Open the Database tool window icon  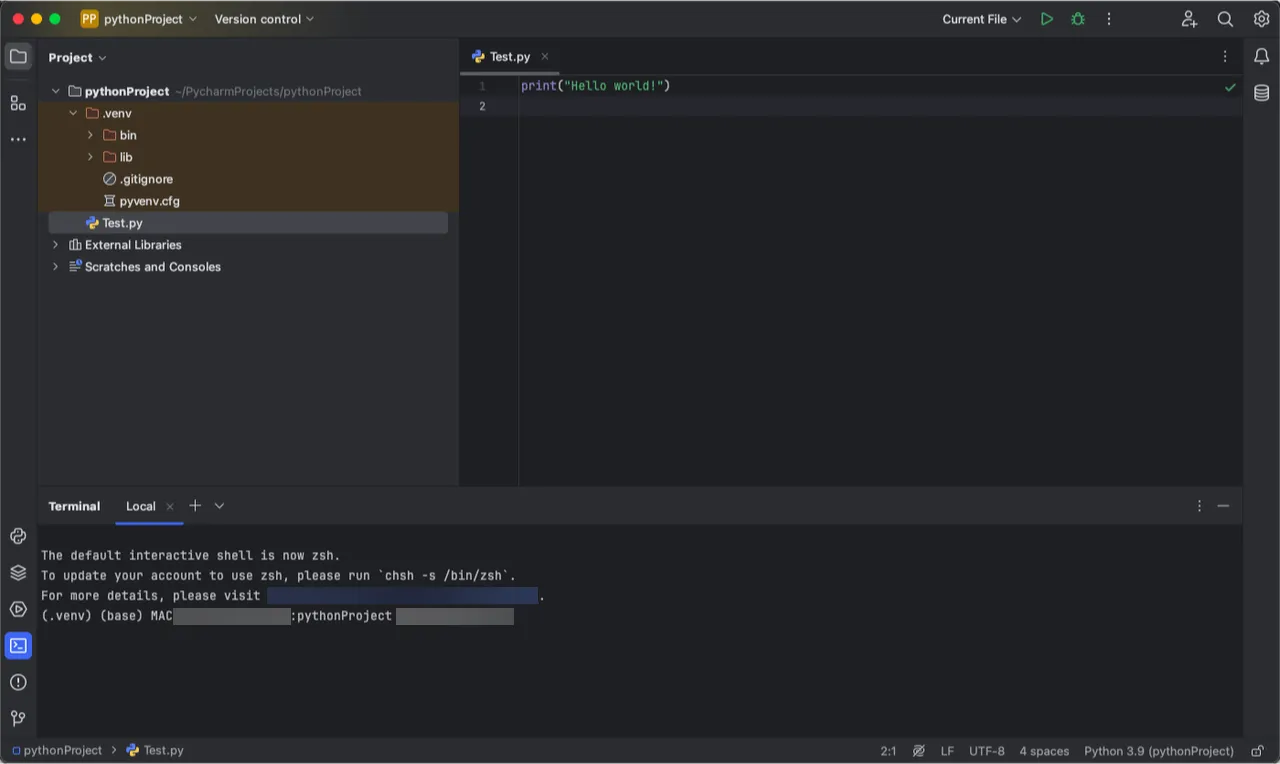click(1261, 93)
